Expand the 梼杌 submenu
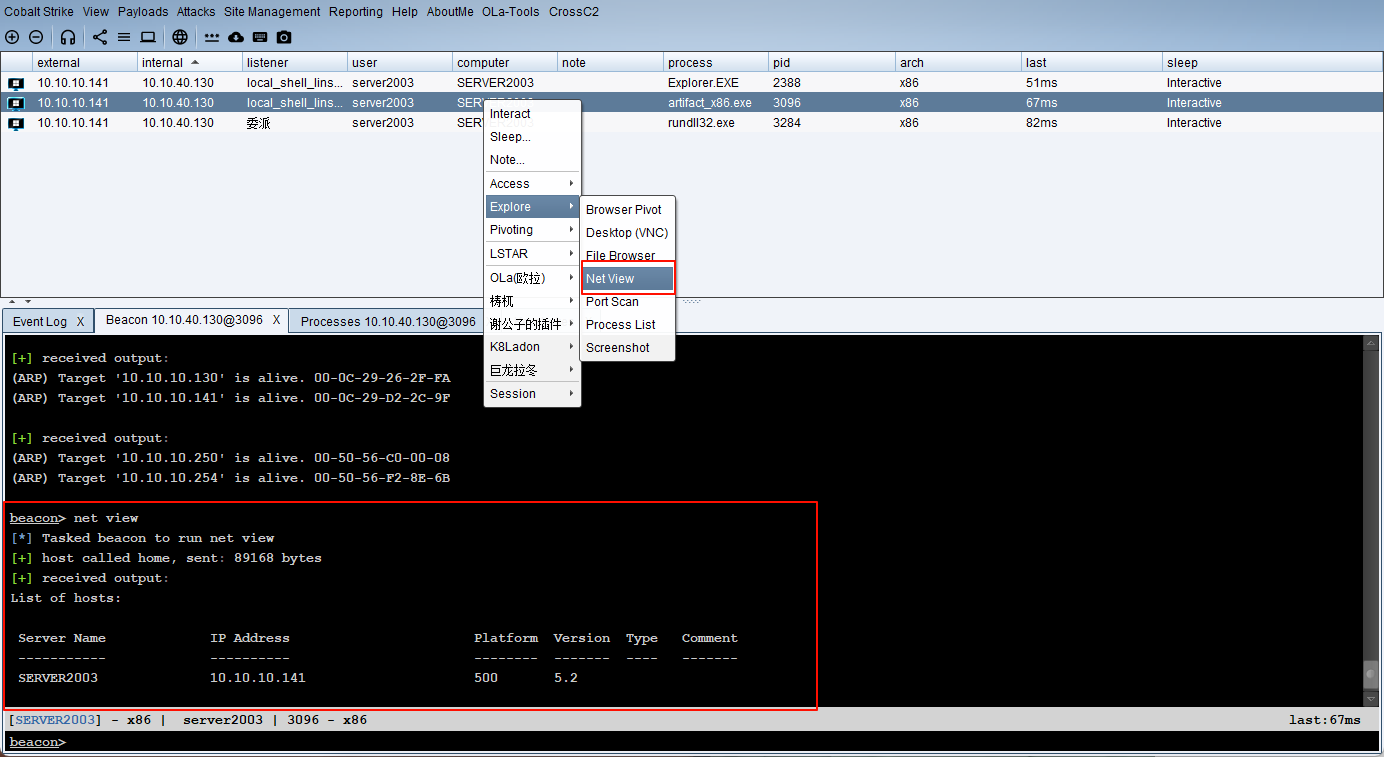 (x=532, y=301)
